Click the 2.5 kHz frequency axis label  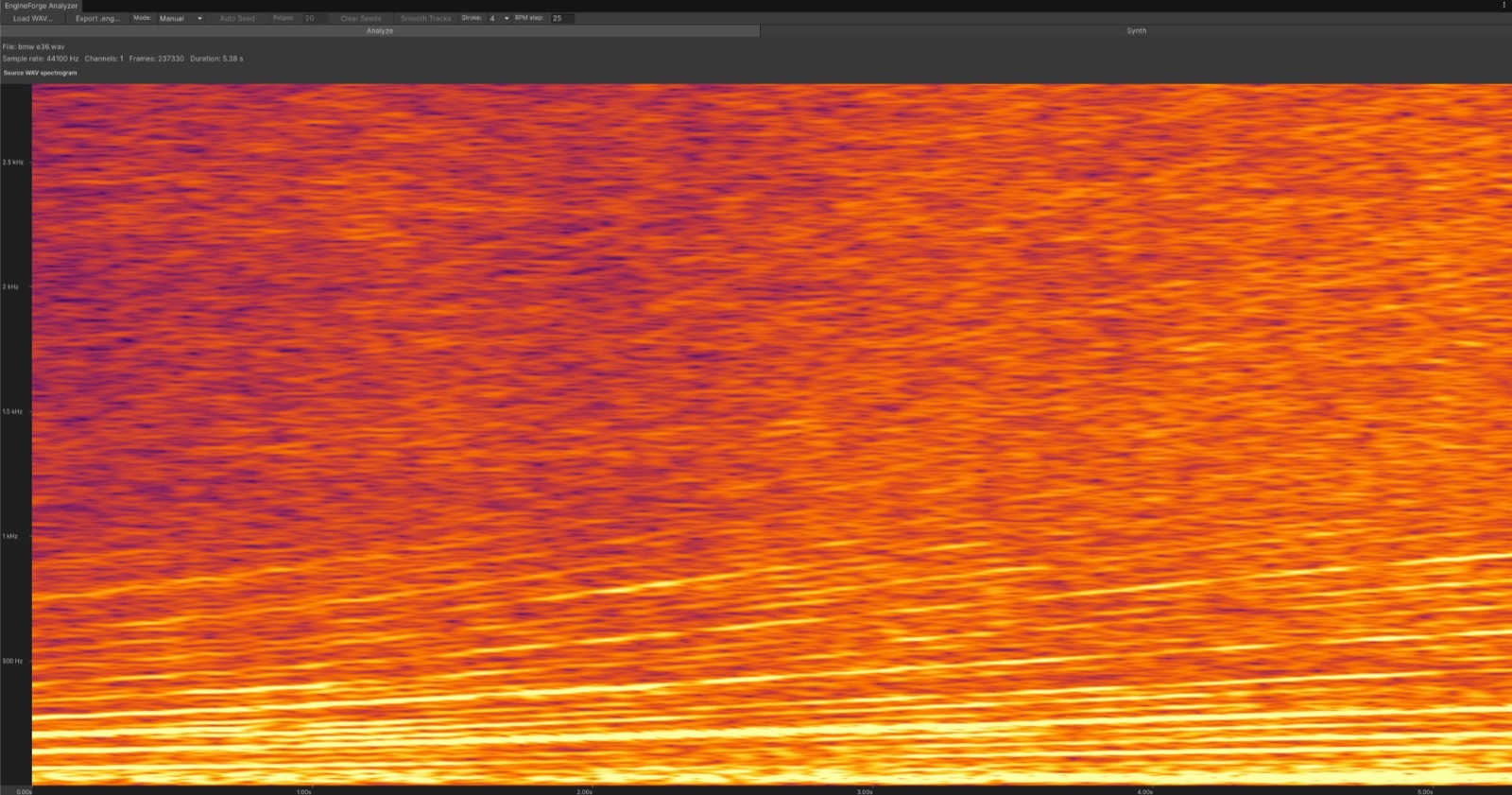pos(13,163)
